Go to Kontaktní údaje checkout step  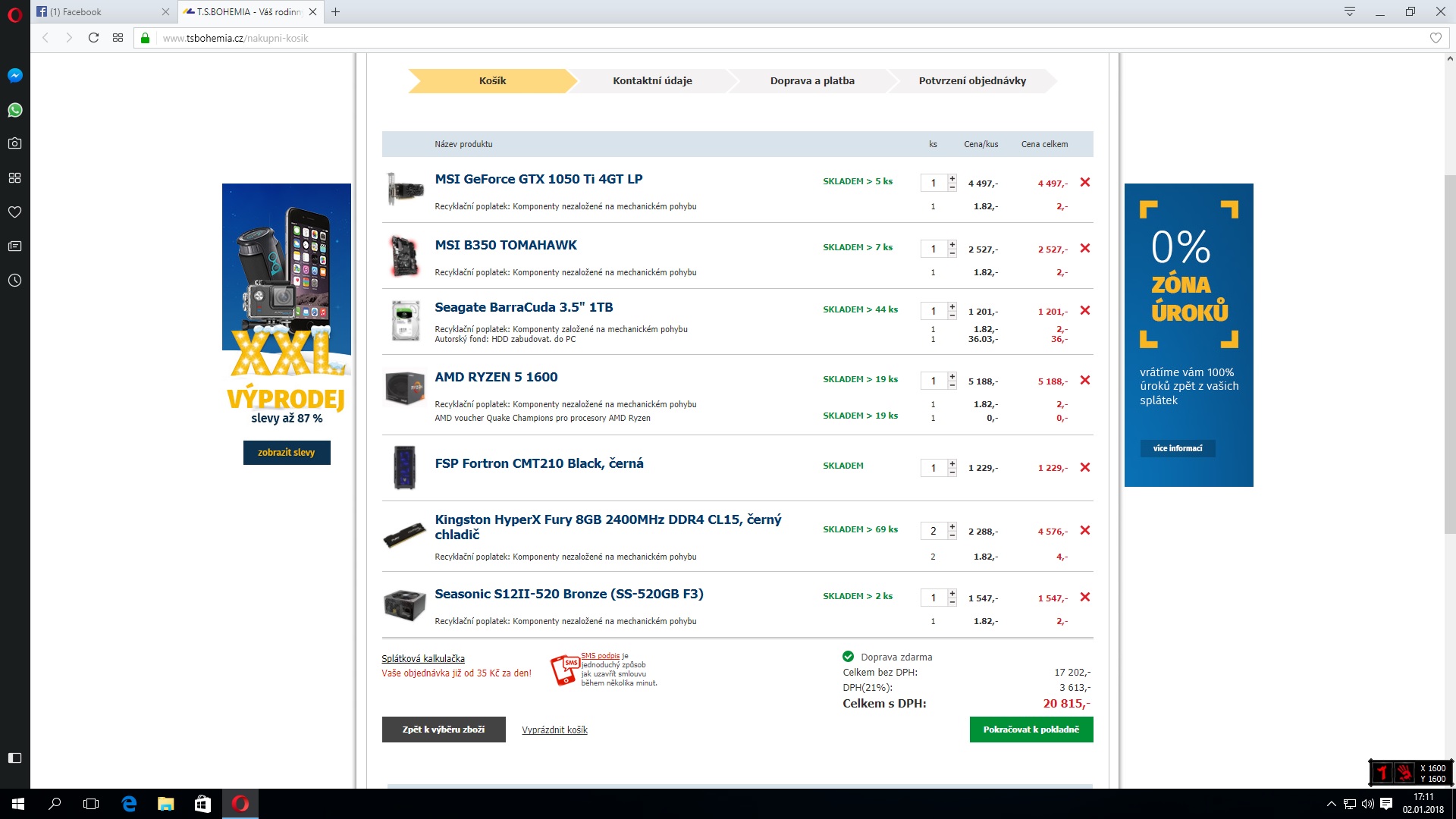coord(652,80)
